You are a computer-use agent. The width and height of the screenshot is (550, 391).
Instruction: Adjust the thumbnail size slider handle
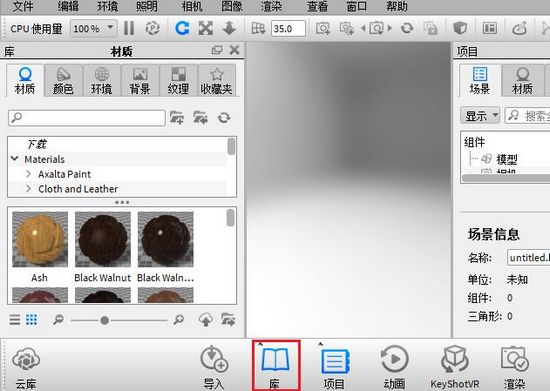click(105, 320)
